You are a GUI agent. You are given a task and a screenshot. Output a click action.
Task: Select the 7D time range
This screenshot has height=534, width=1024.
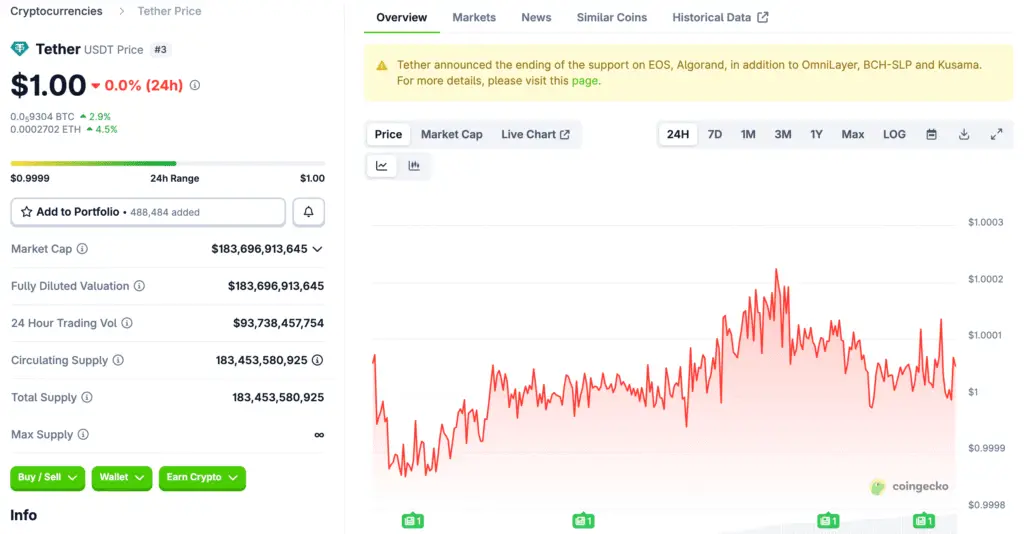715,134
